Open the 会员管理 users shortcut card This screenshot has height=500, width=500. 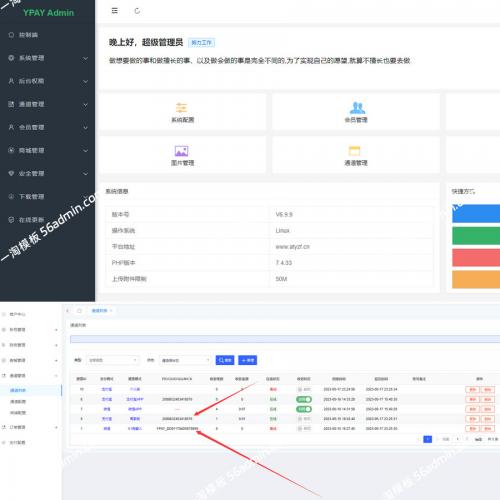pyautogui.click(x=356, y=112)
